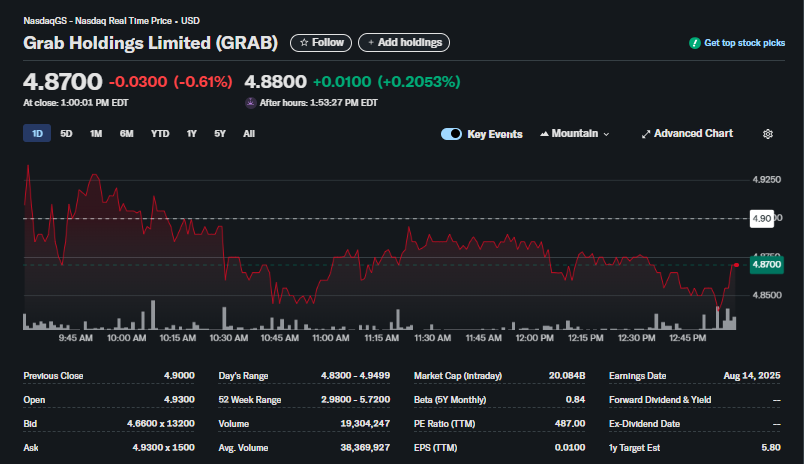Click the Bid value 4.6600 x 13200
Screen dimensions: 804x464
pos(161,424)
